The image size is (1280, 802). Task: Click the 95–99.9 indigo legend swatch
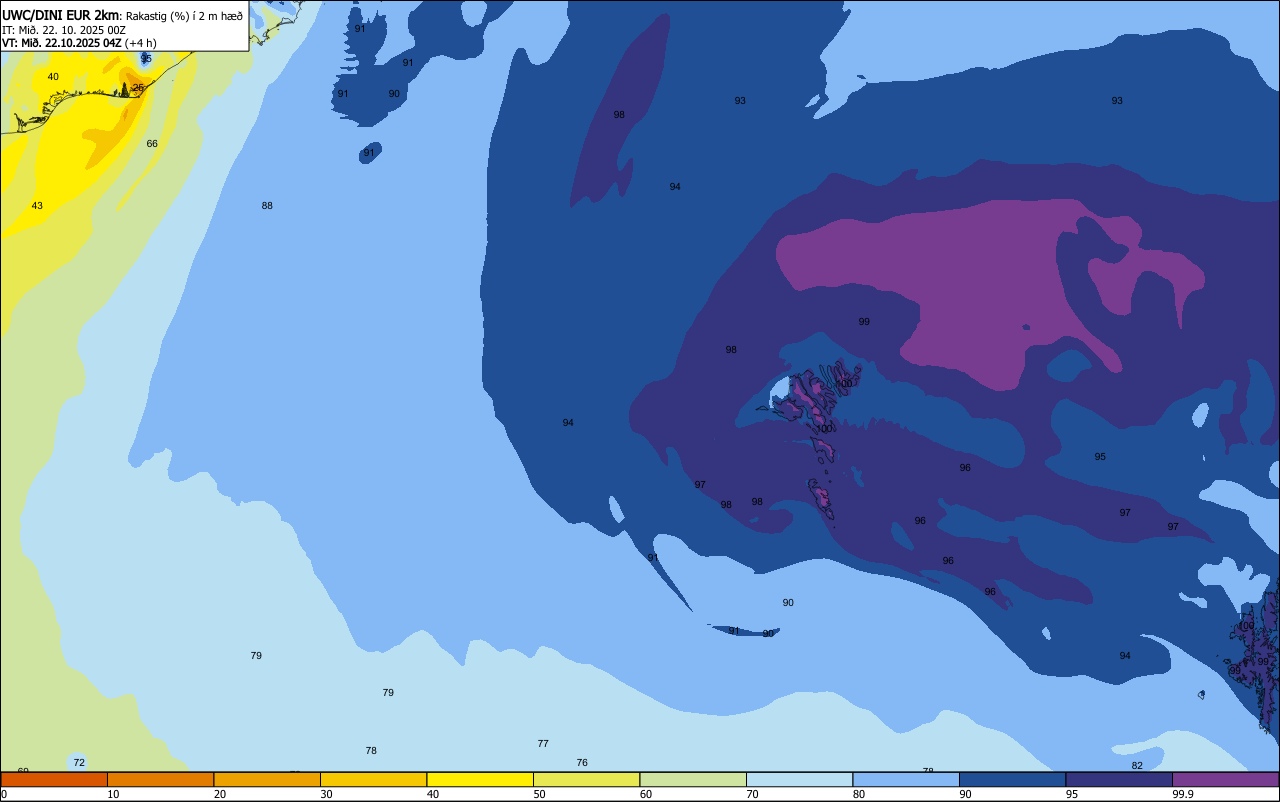click(x=1119, y=779)
